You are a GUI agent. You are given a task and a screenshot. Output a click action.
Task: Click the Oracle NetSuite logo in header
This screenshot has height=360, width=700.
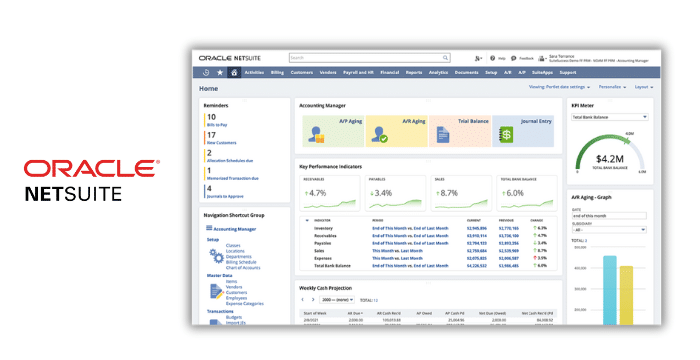[x=229, y=58]
